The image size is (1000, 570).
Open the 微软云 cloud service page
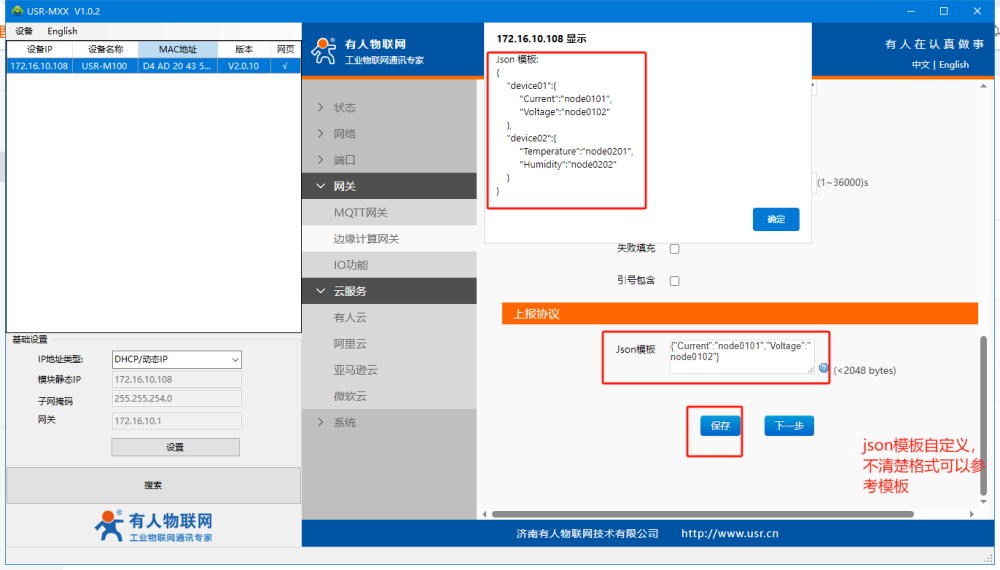point(389,396)
